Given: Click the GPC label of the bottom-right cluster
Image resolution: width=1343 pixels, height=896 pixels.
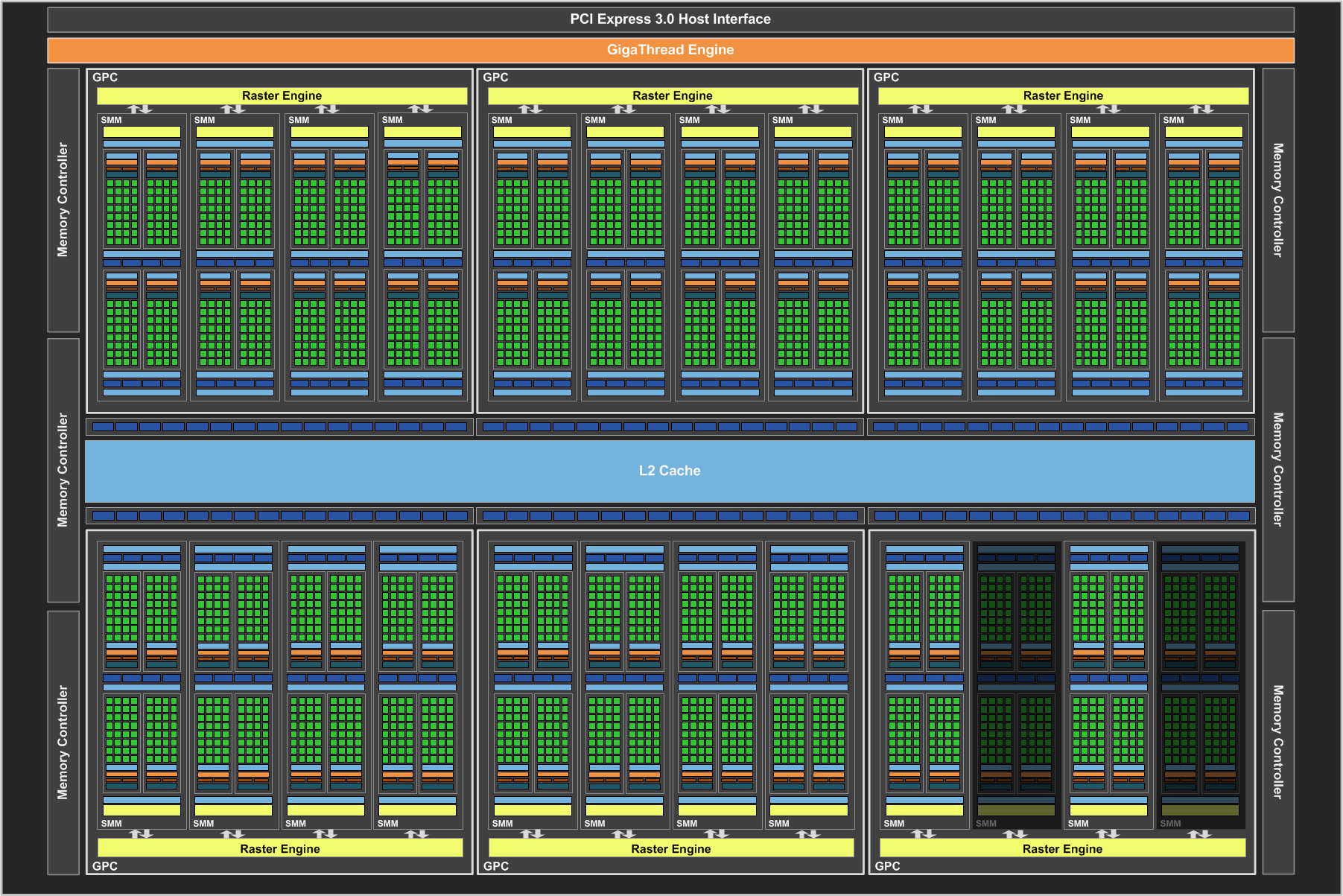Looking at the screenshot, I should [887, 866].
